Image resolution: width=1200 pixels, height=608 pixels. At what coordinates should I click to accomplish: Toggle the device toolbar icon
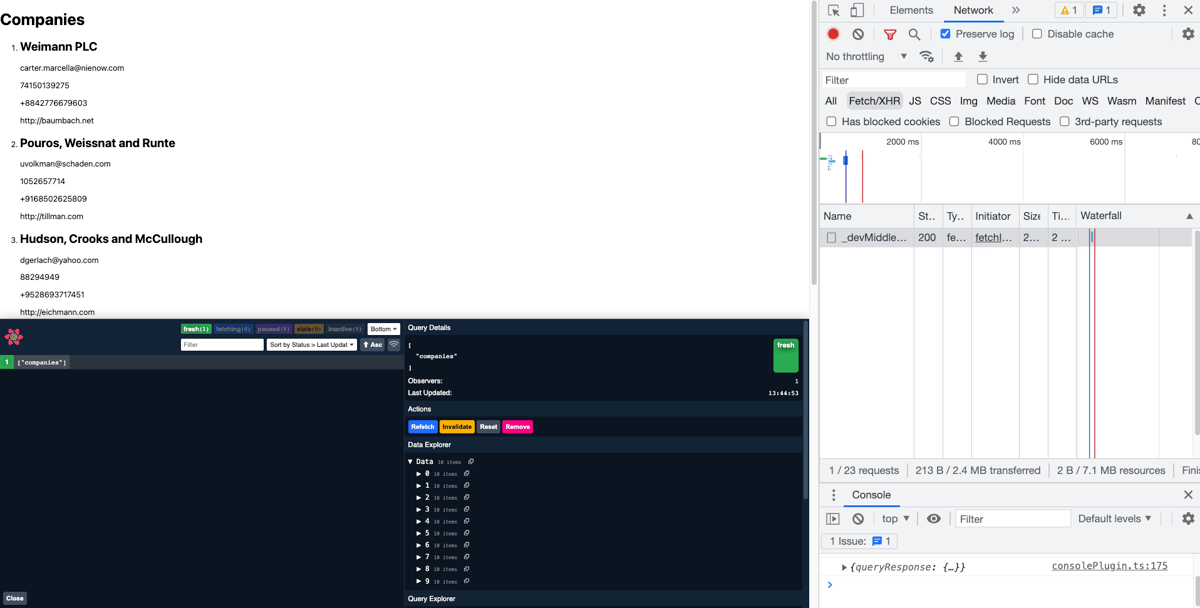(857, 10)
